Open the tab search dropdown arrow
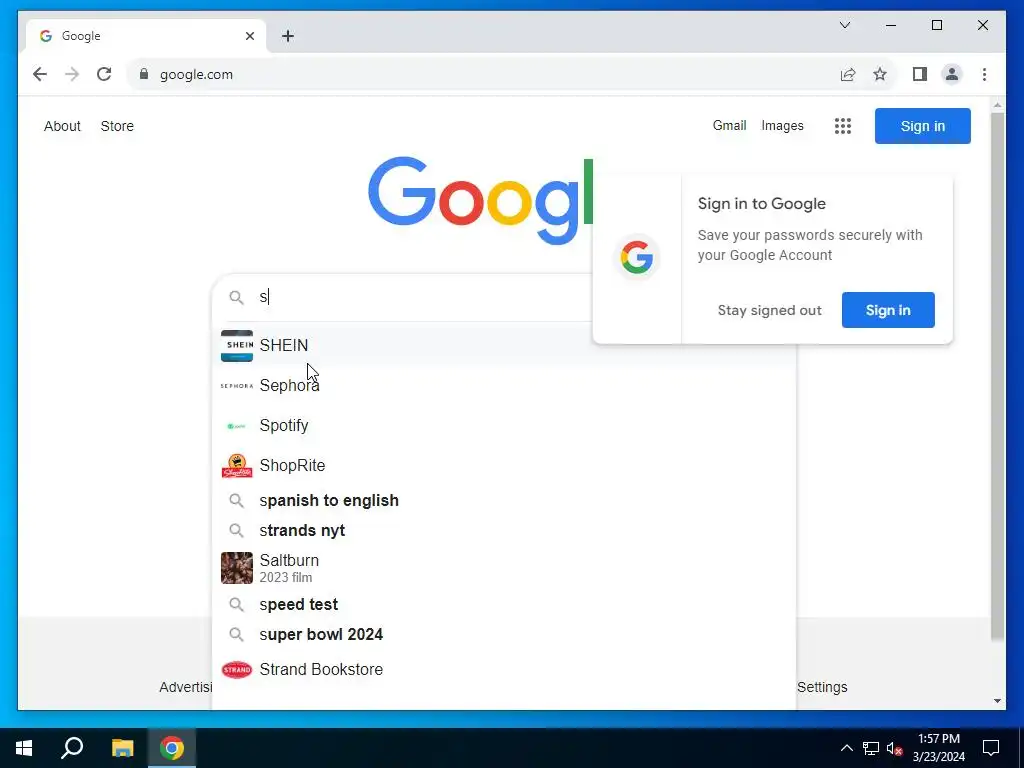 tap(844, 25)
